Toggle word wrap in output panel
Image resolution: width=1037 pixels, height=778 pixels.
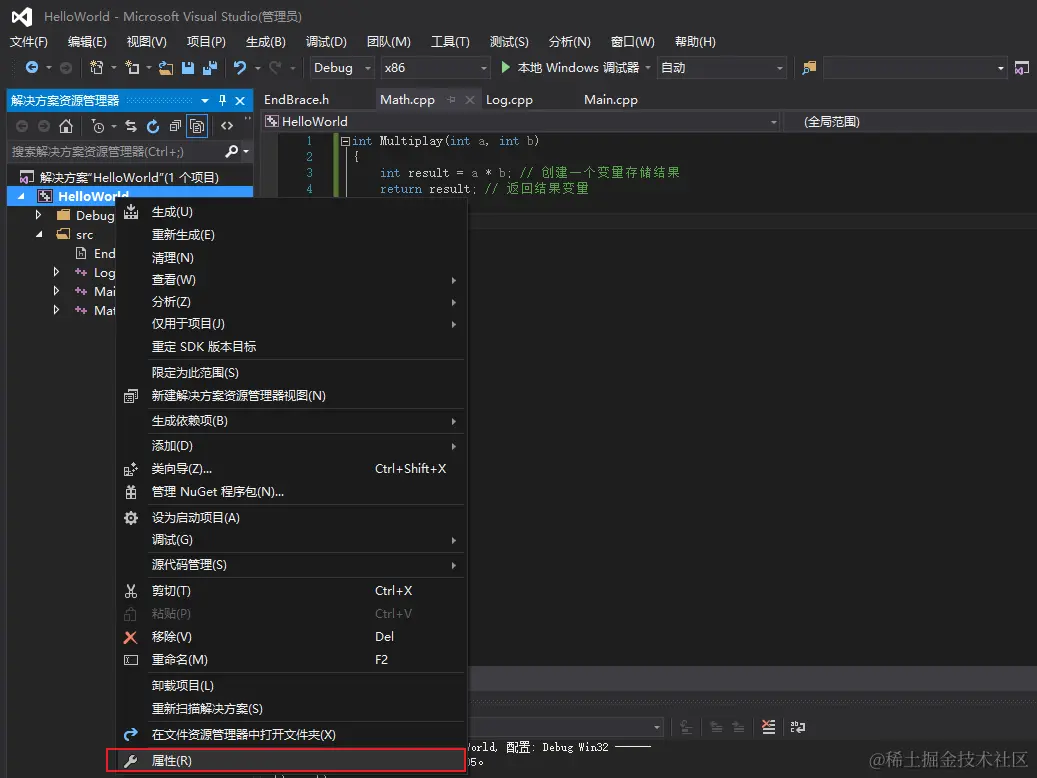click(x=798, y=727)
